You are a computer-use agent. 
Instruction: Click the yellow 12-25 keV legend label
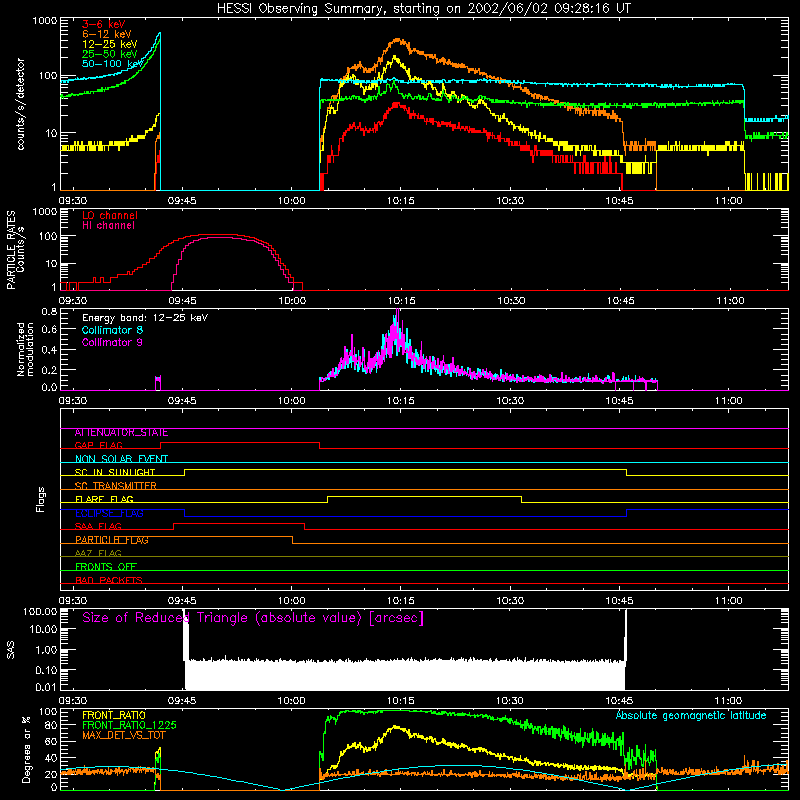coord(110,44)
